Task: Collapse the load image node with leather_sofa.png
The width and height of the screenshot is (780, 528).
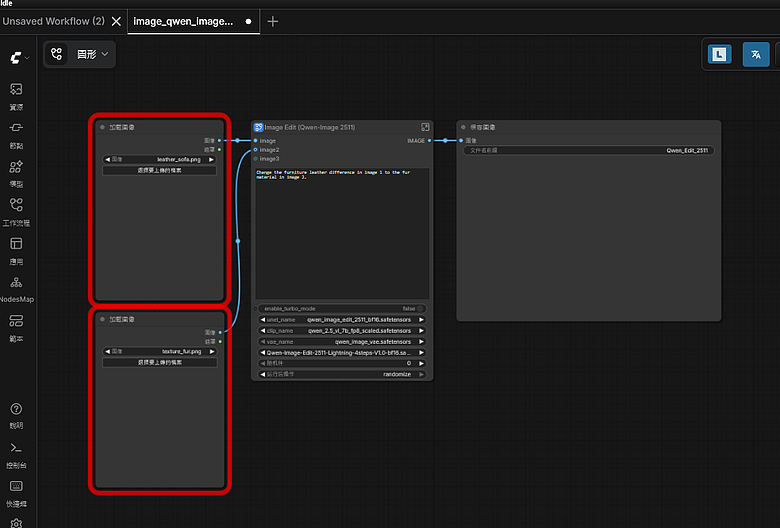Action: pos(102,127)
